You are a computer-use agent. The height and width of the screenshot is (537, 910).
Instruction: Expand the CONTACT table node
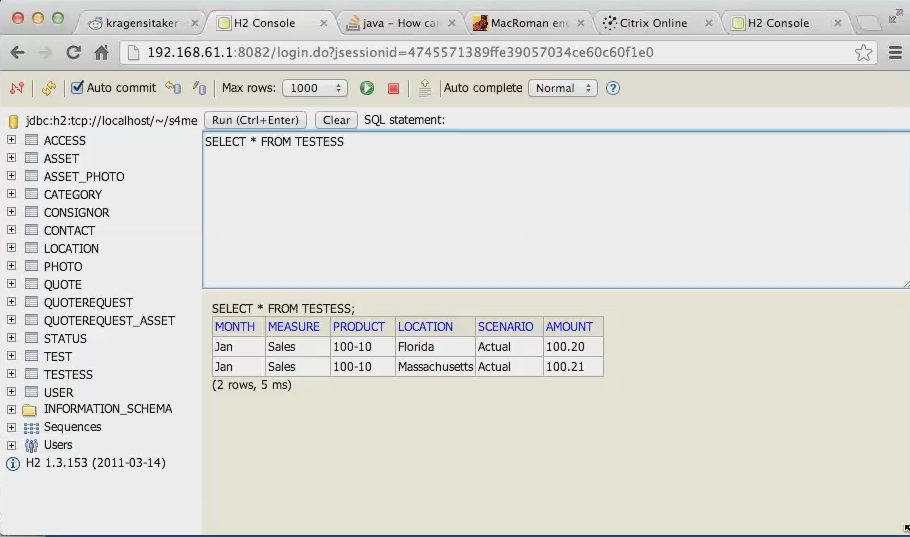coord(11,229)
